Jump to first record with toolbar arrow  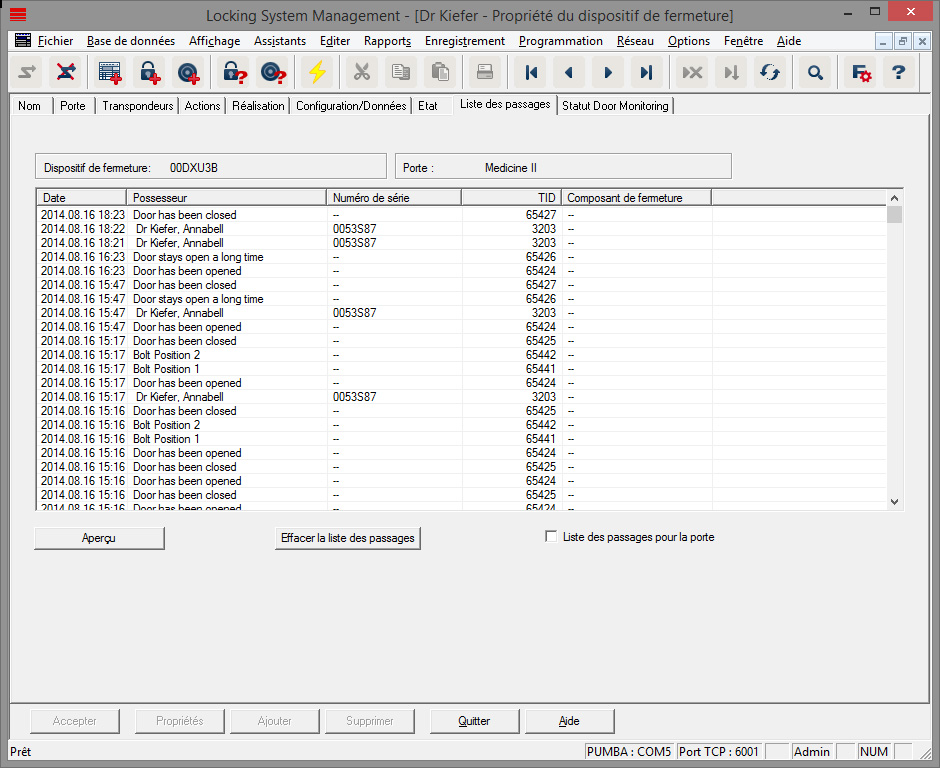coord(531,72)
